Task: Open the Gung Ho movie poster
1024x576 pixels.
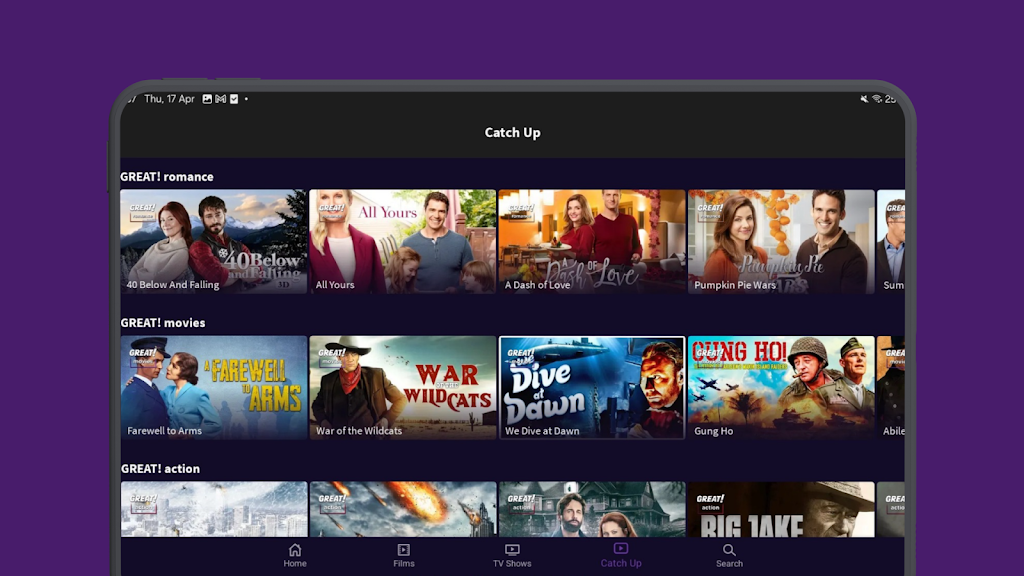Action: coord(781,387)
